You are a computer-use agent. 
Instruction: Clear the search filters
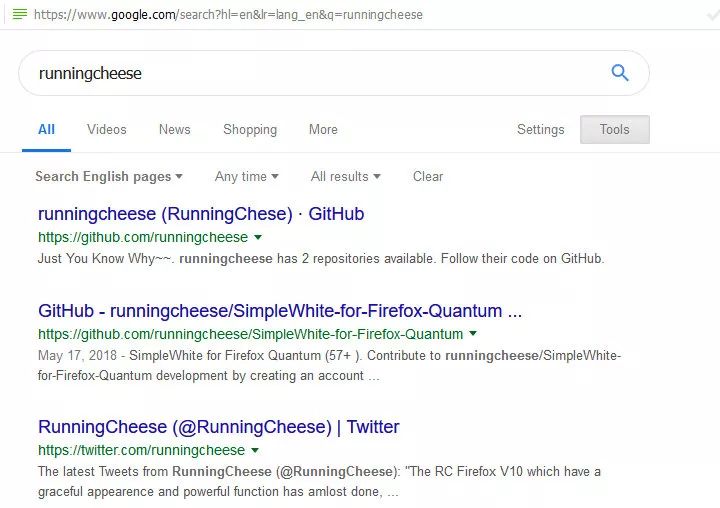428,176
